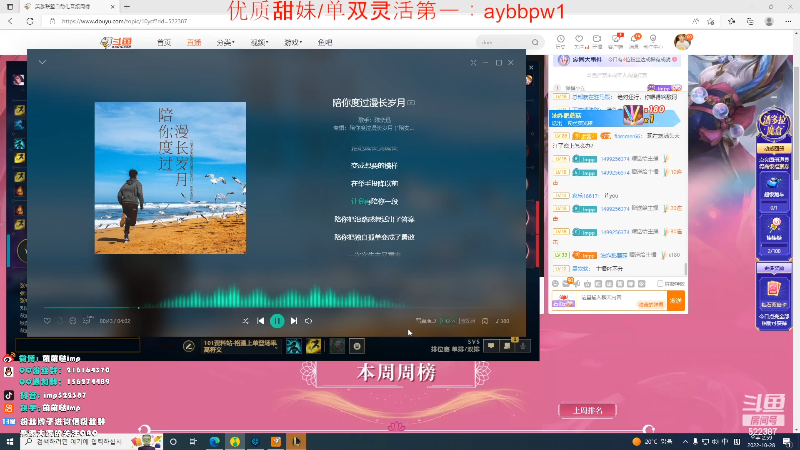Click 上周排名 button

click(x=587, y=410)
